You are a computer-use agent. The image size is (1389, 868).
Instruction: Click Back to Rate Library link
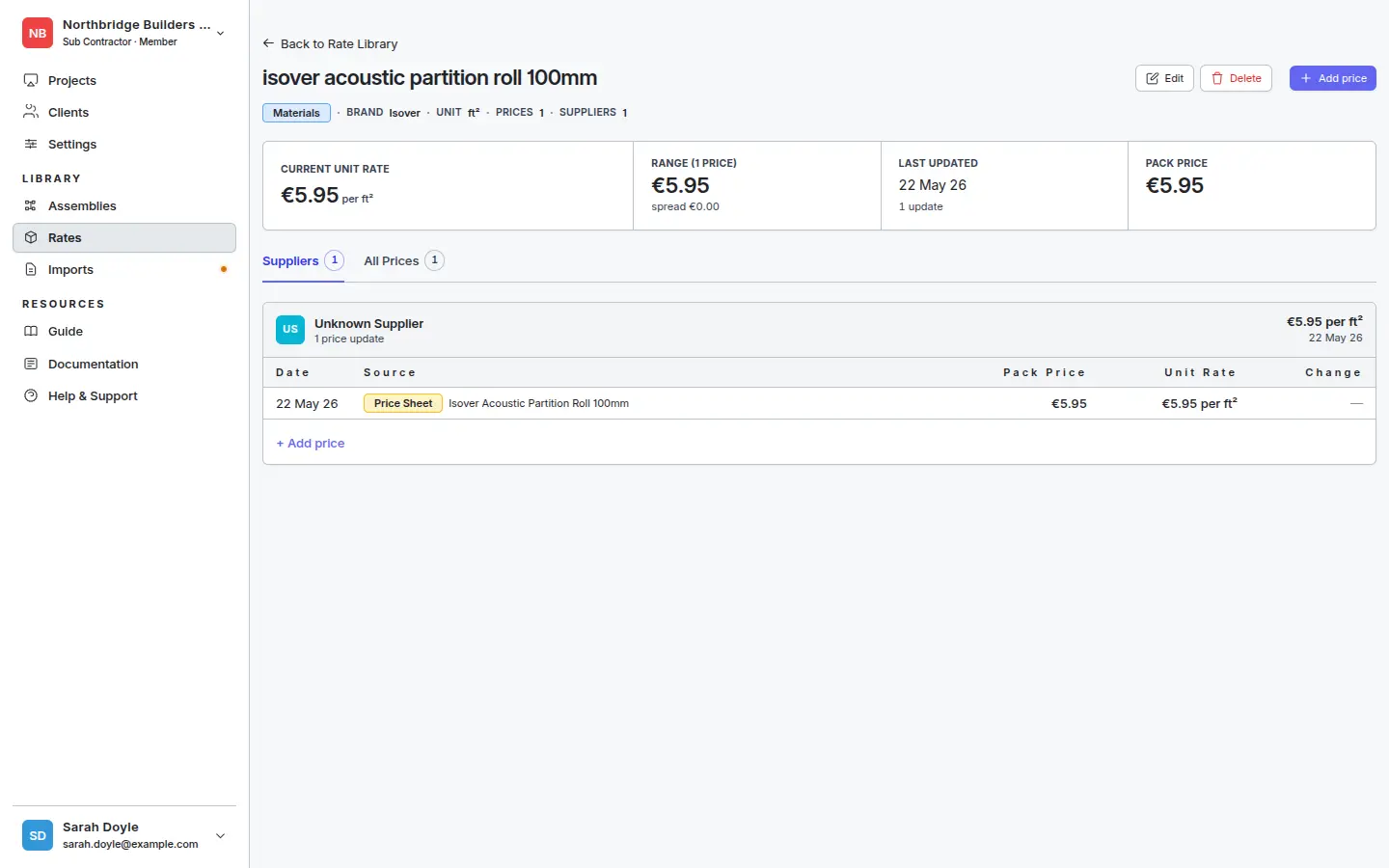point(330,43)
